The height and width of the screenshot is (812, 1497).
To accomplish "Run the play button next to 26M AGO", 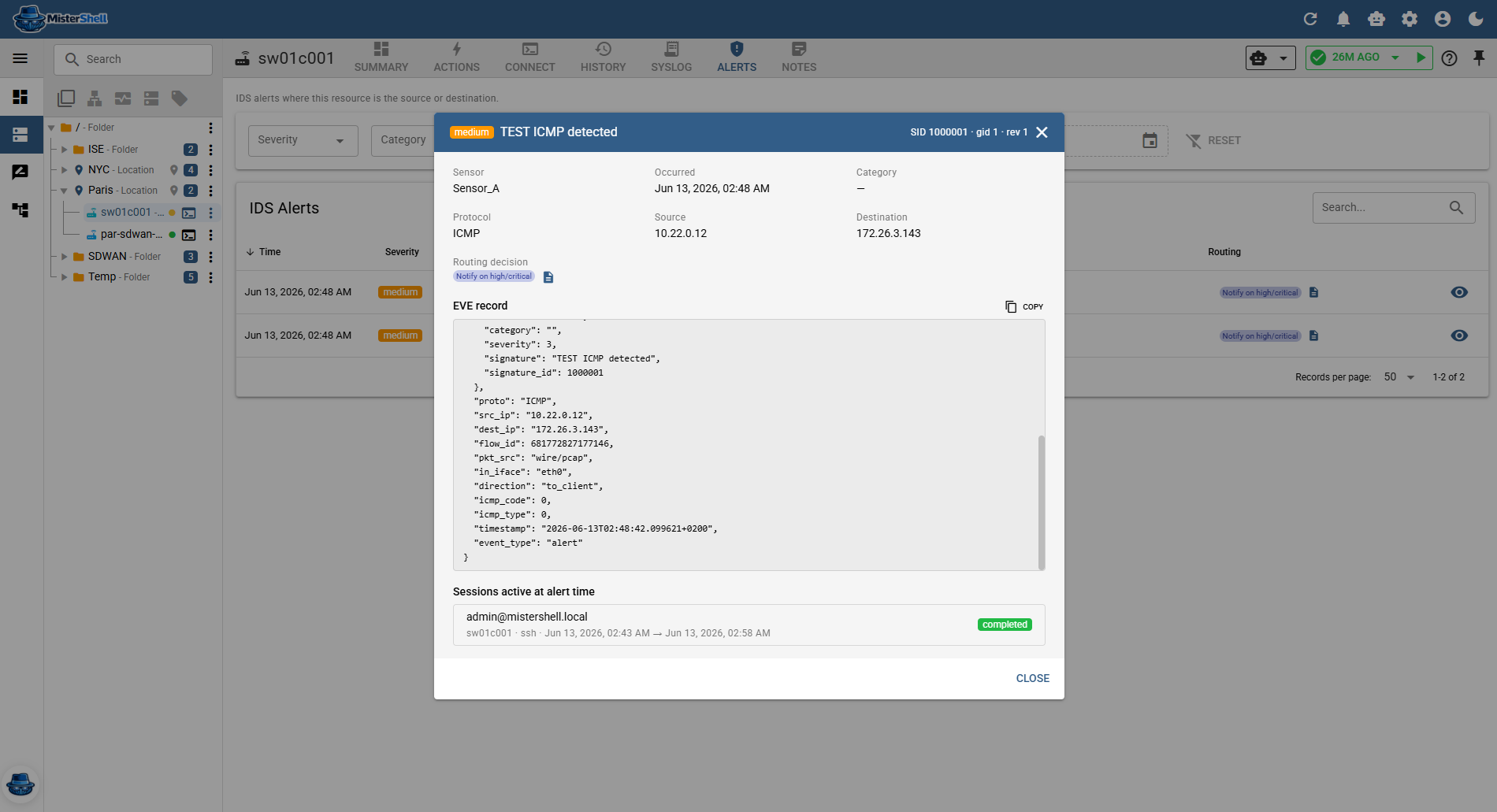I will tap(1421, 57).
